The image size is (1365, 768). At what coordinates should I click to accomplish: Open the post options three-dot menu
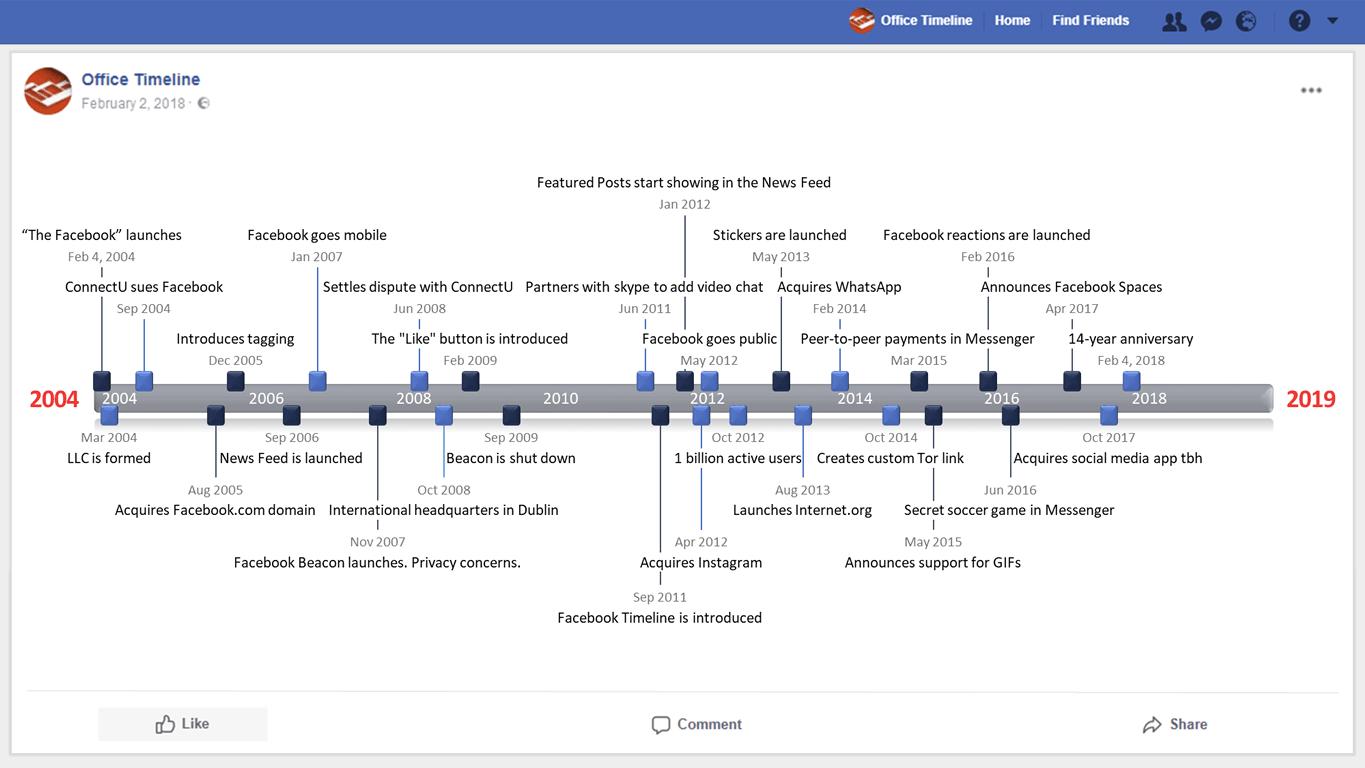(1311, 90)
